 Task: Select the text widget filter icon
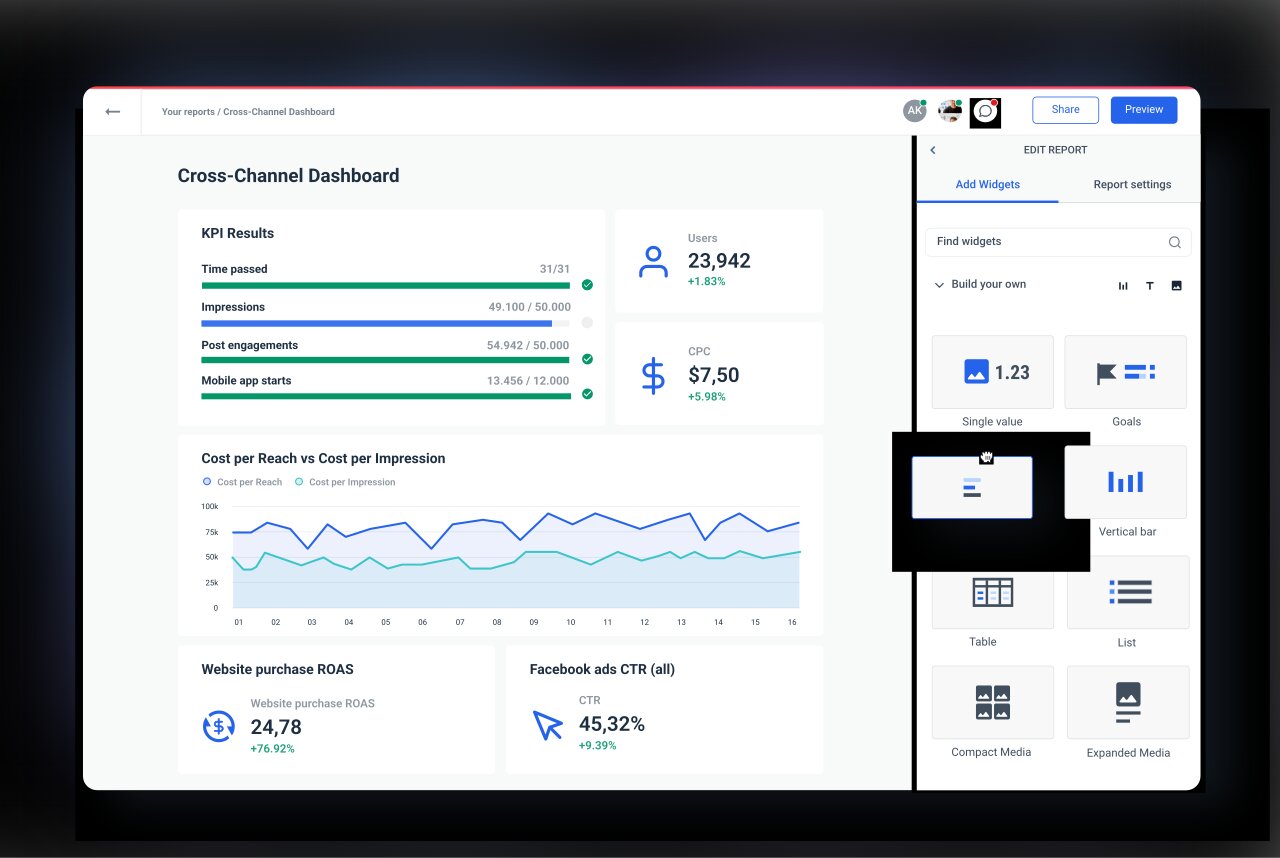[1150, 285]
